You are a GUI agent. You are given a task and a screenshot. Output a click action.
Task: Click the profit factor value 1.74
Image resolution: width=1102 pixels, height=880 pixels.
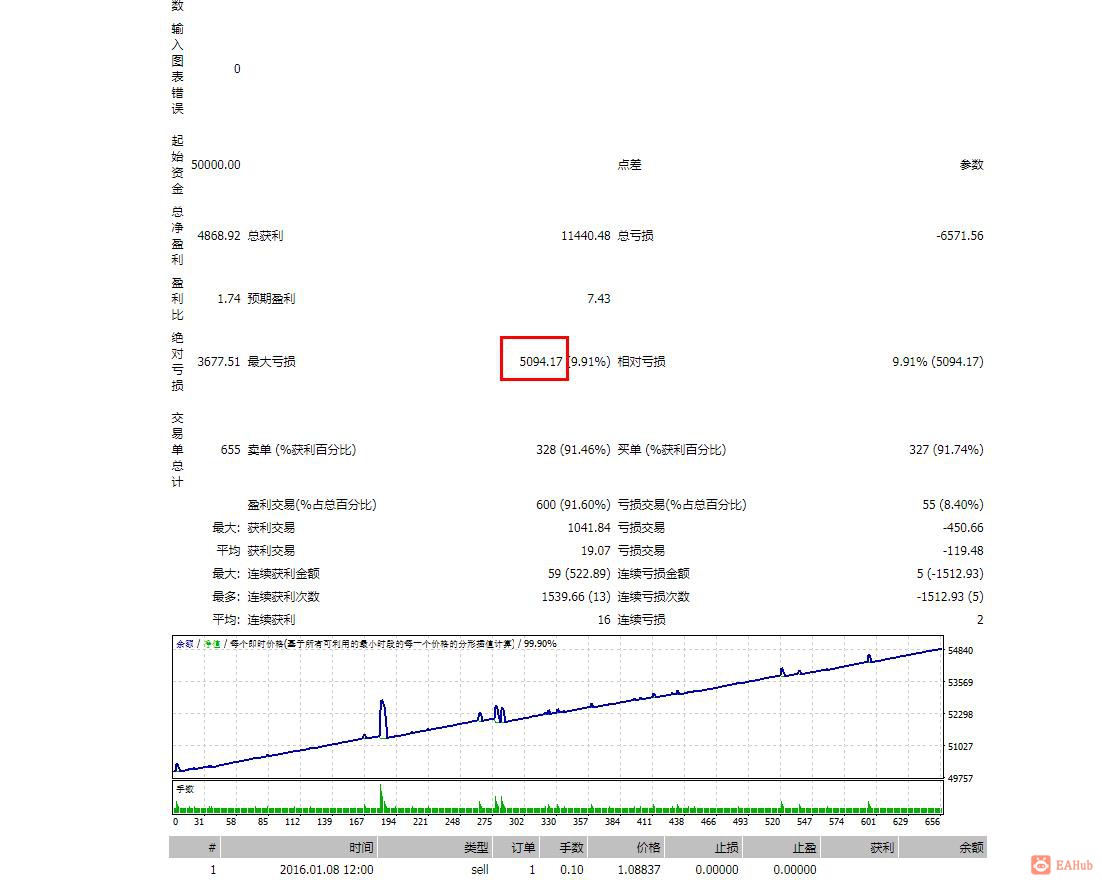coord(228,299)
